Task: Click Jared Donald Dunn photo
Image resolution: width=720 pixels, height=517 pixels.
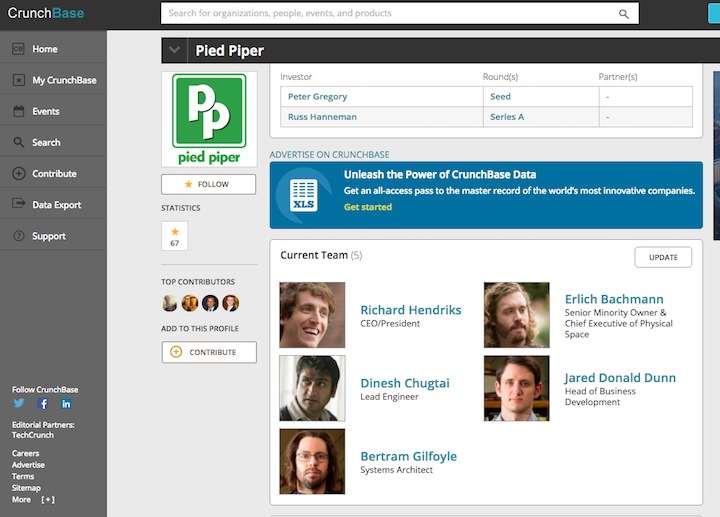Action: pos(517,388)
